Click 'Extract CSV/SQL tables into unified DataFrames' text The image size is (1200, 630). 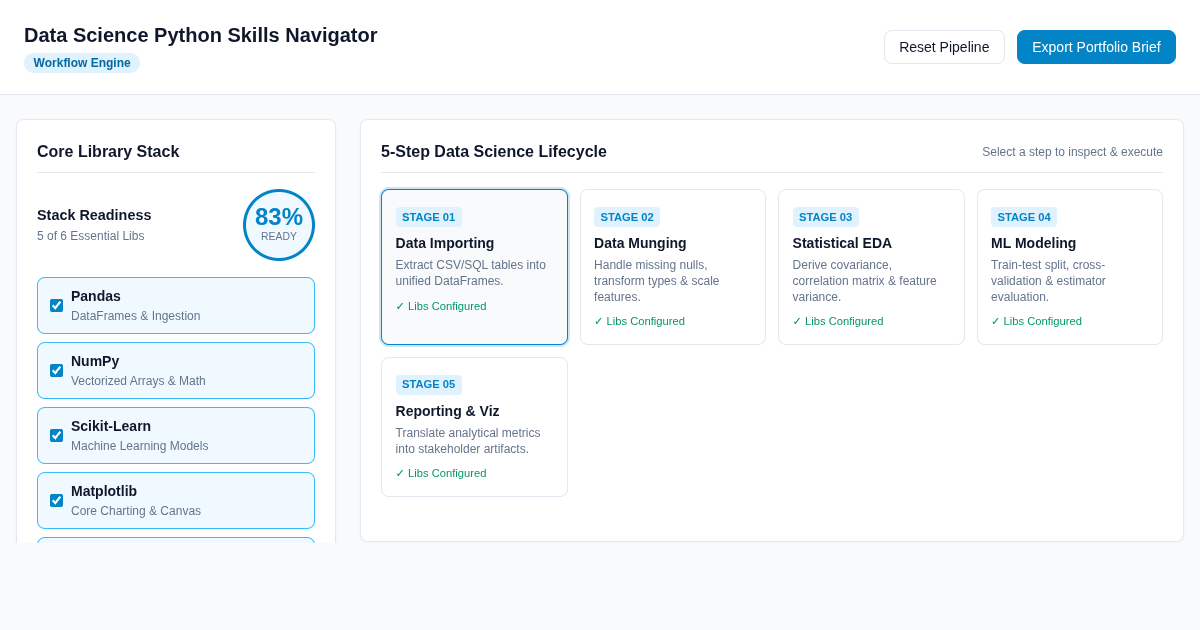(471, 273)
